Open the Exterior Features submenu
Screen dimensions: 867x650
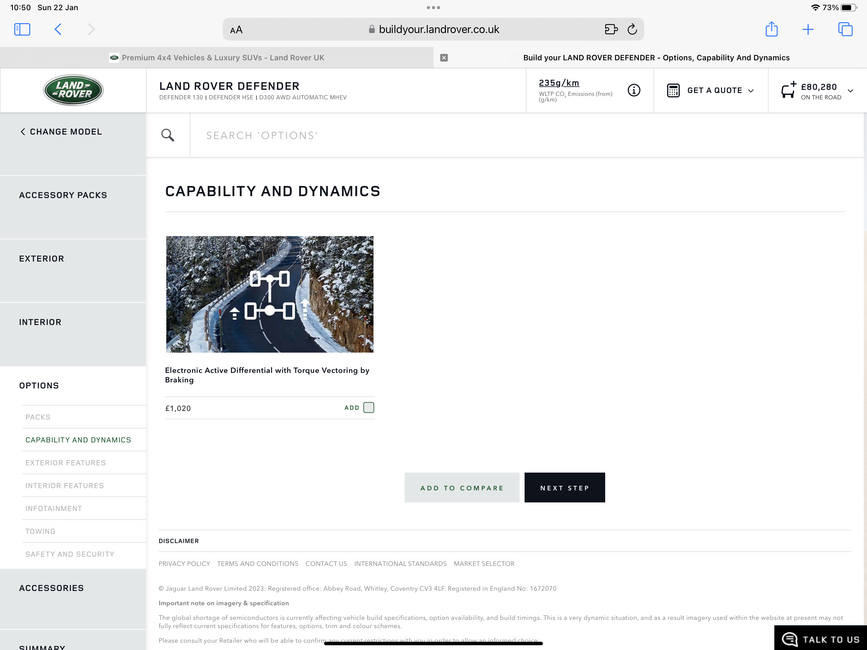click(x=65, y=463)
